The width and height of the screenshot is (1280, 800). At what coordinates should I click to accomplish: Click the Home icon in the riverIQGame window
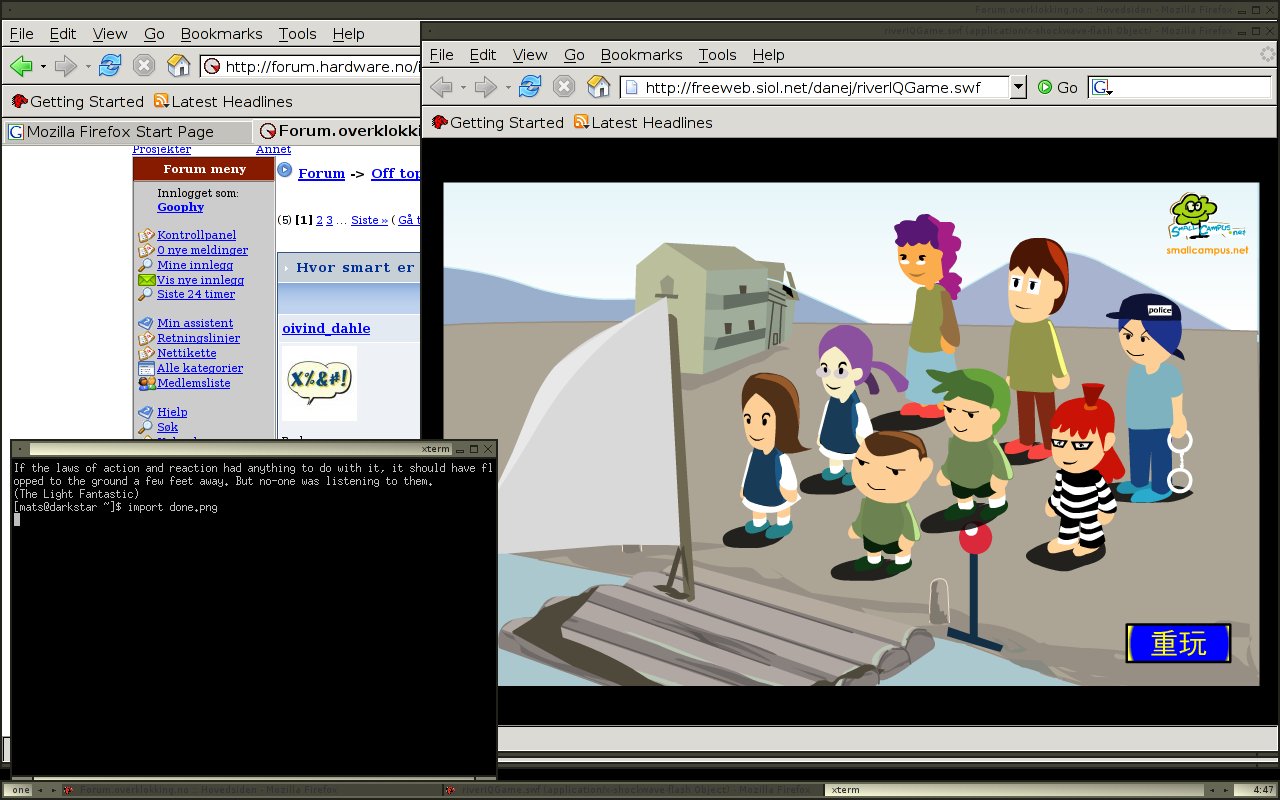tap(598, 88)
